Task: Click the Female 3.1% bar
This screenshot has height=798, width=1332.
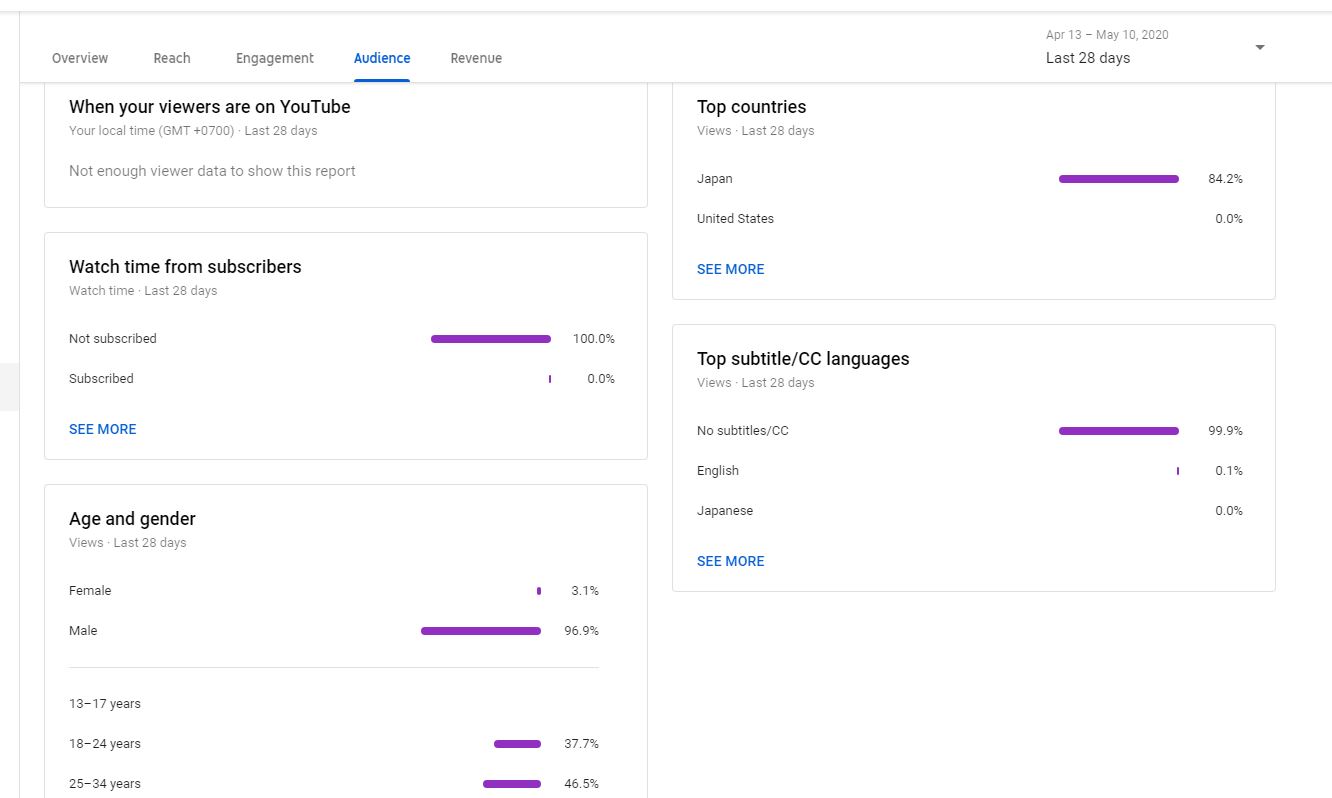Action: point(539,591)
